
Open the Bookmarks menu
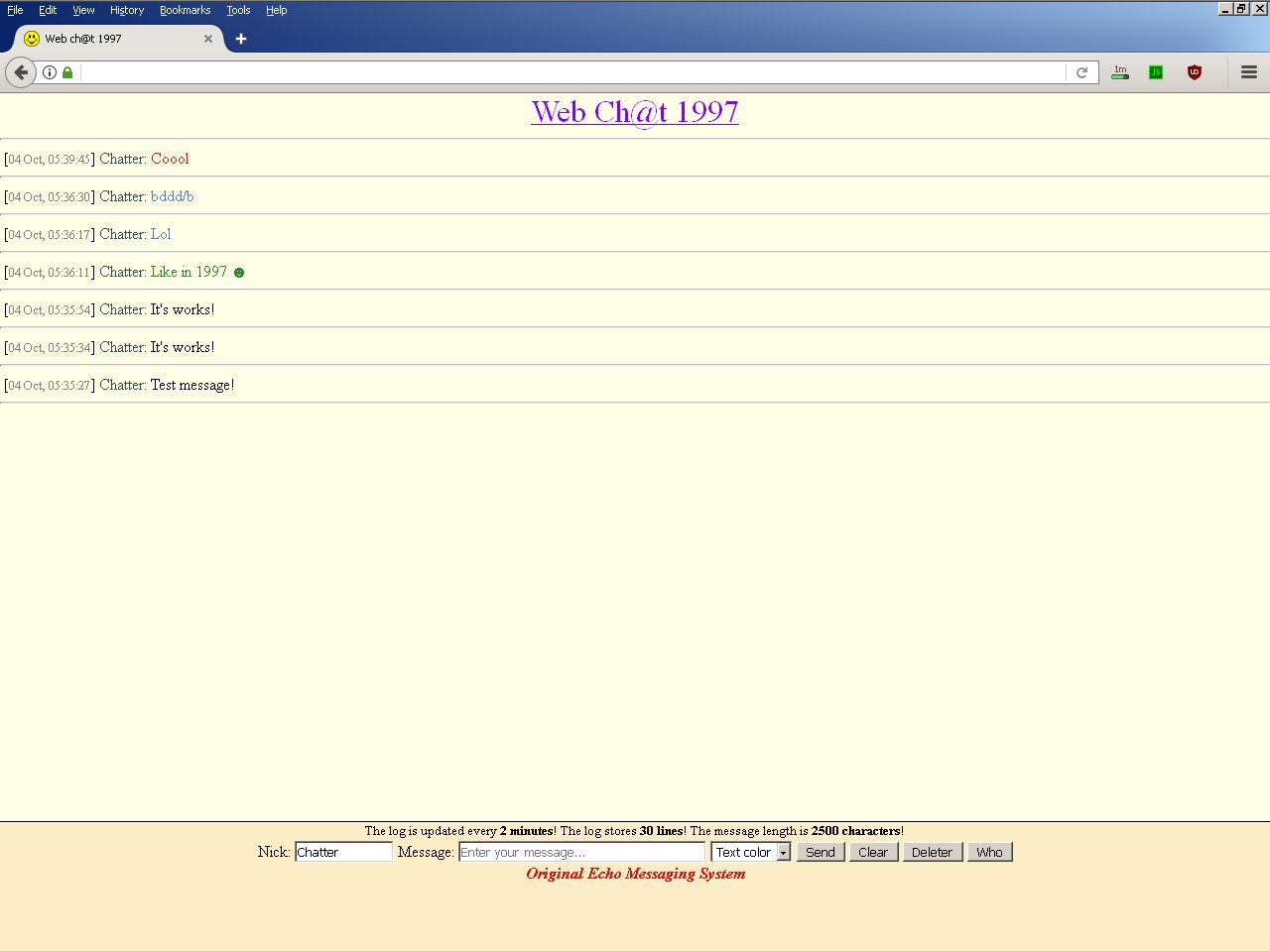point(185,10)
